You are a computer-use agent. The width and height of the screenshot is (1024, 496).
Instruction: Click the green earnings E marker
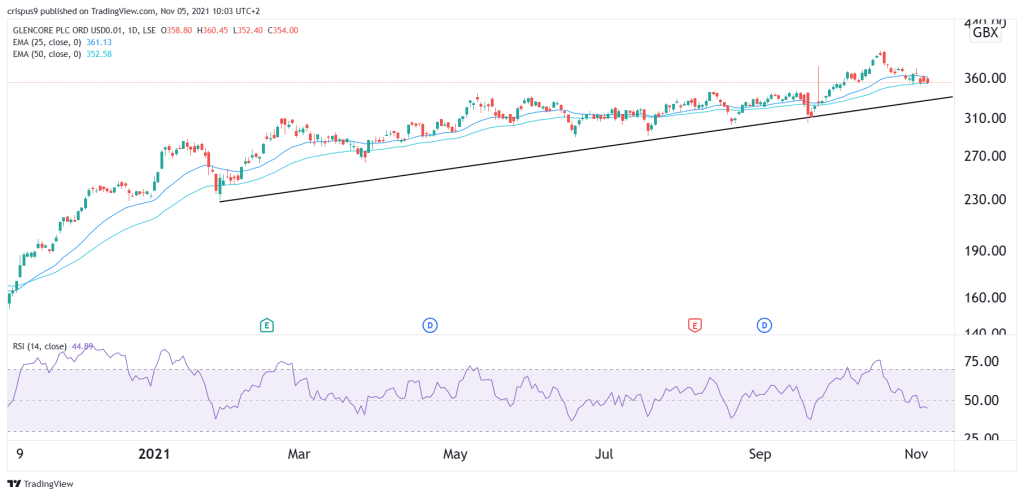pos(266,324)
